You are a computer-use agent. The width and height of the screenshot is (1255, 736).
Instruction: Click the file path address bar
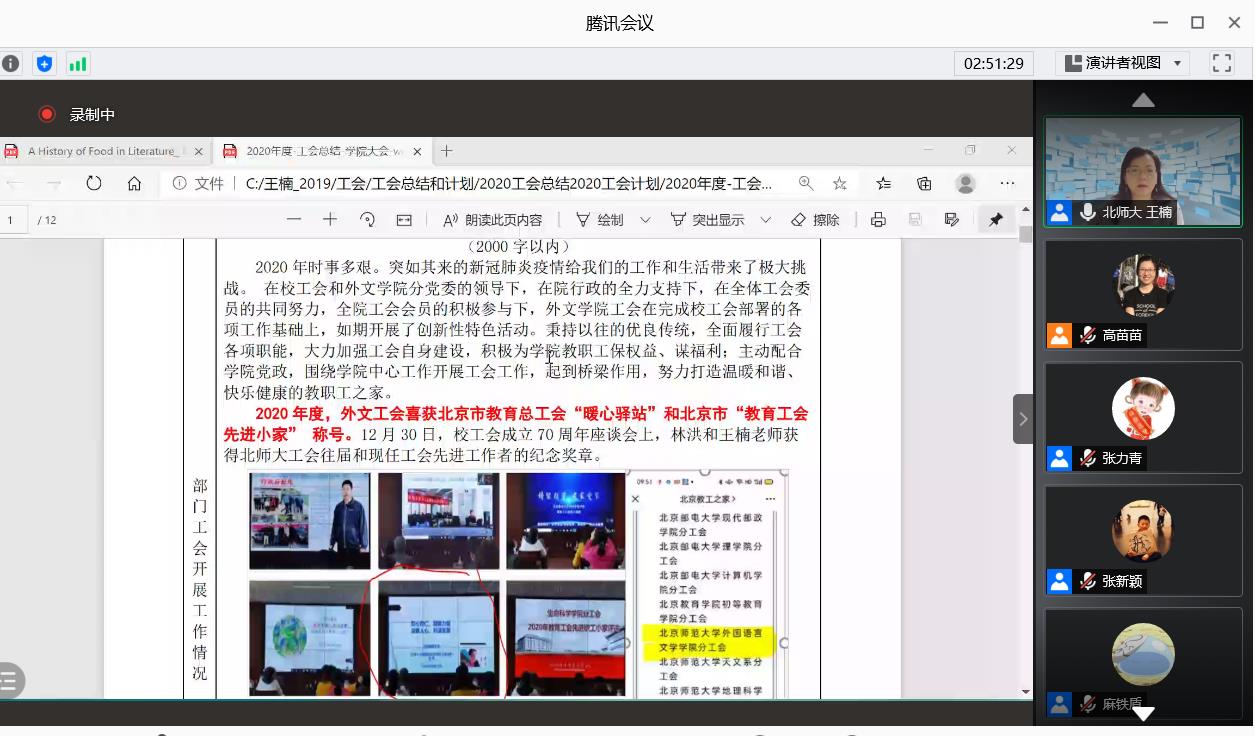[x=508, y=183]
